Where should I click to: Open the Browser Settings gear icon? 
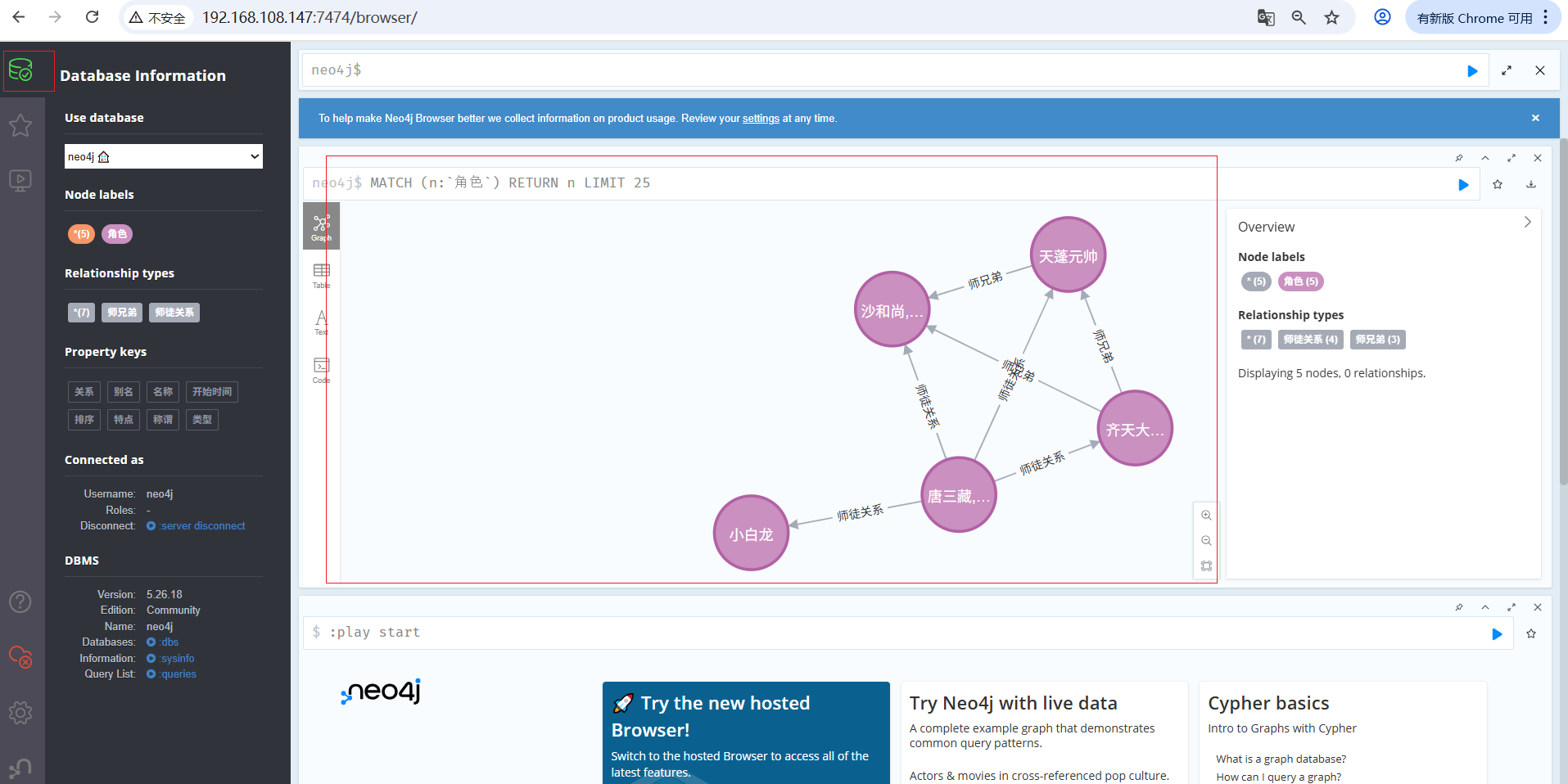tap(20, 713)
